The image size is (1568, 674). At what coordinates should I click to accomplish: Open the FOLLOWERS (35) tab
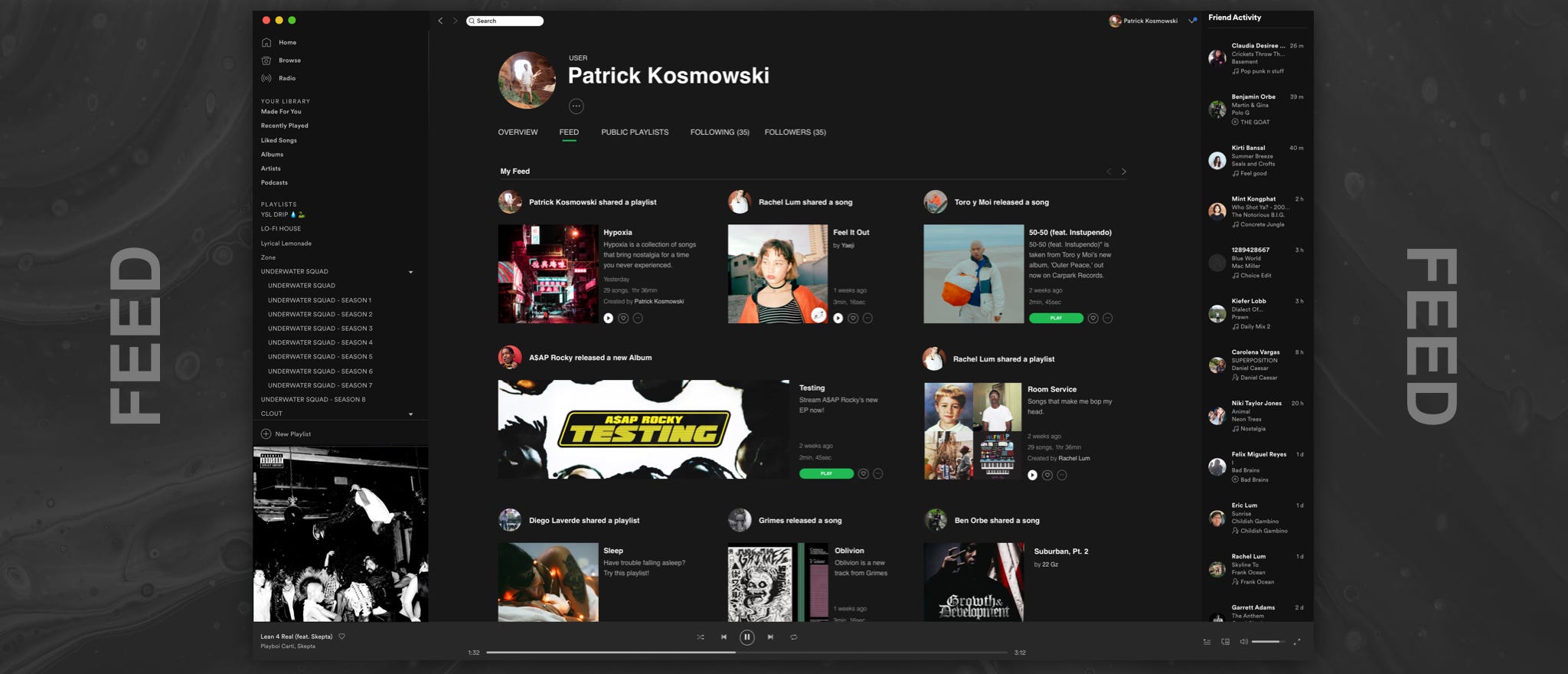[795, 133]
